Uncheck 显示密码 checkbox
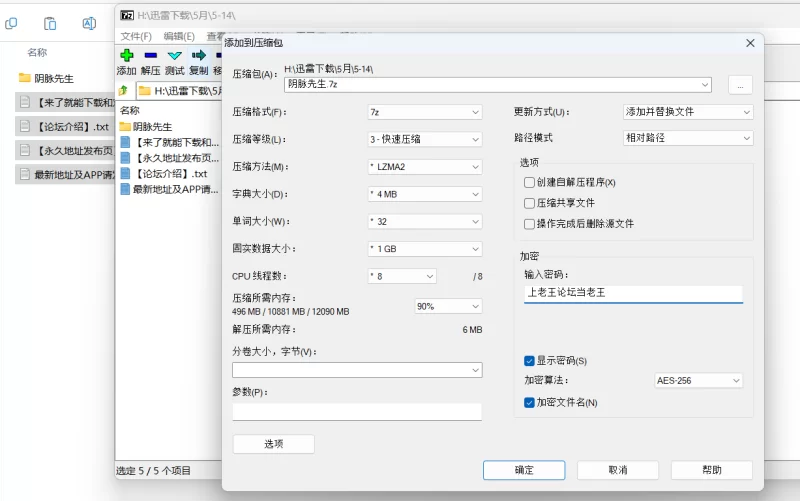 pyautogui.click(x=529, y=361)
